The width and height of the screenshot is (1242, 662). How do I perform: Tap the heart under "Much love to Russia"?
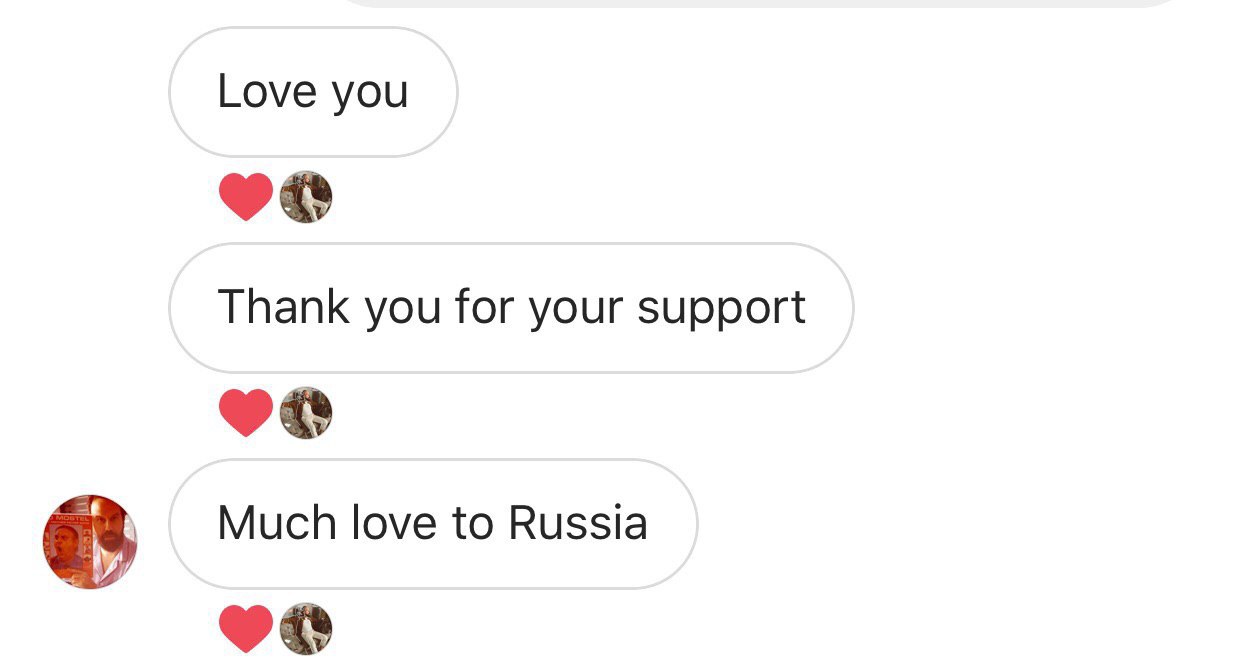pyautogui.click(x=246, y=629)
